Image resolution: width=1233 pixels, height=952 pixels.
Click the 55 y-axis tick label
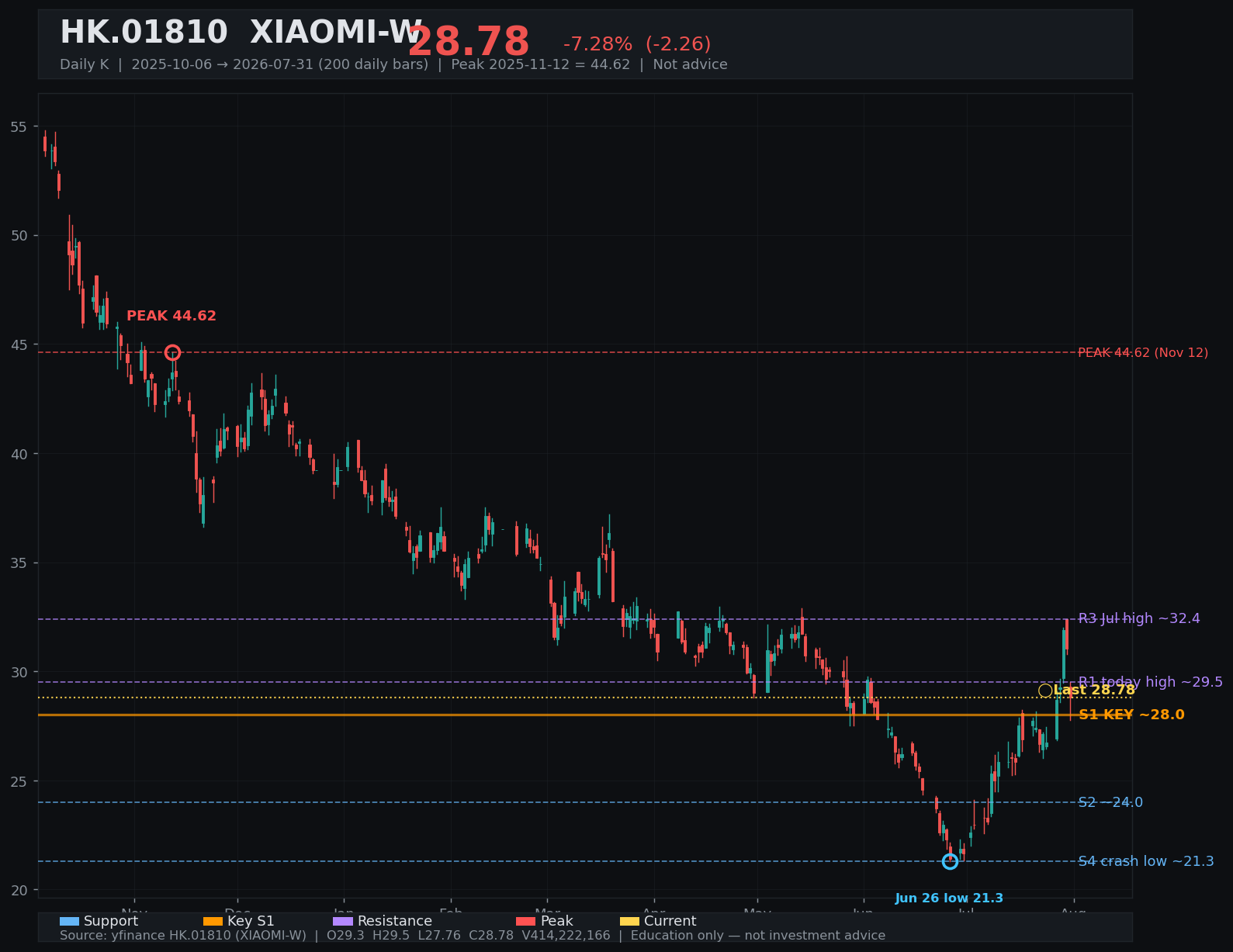[x=19, y=126]
